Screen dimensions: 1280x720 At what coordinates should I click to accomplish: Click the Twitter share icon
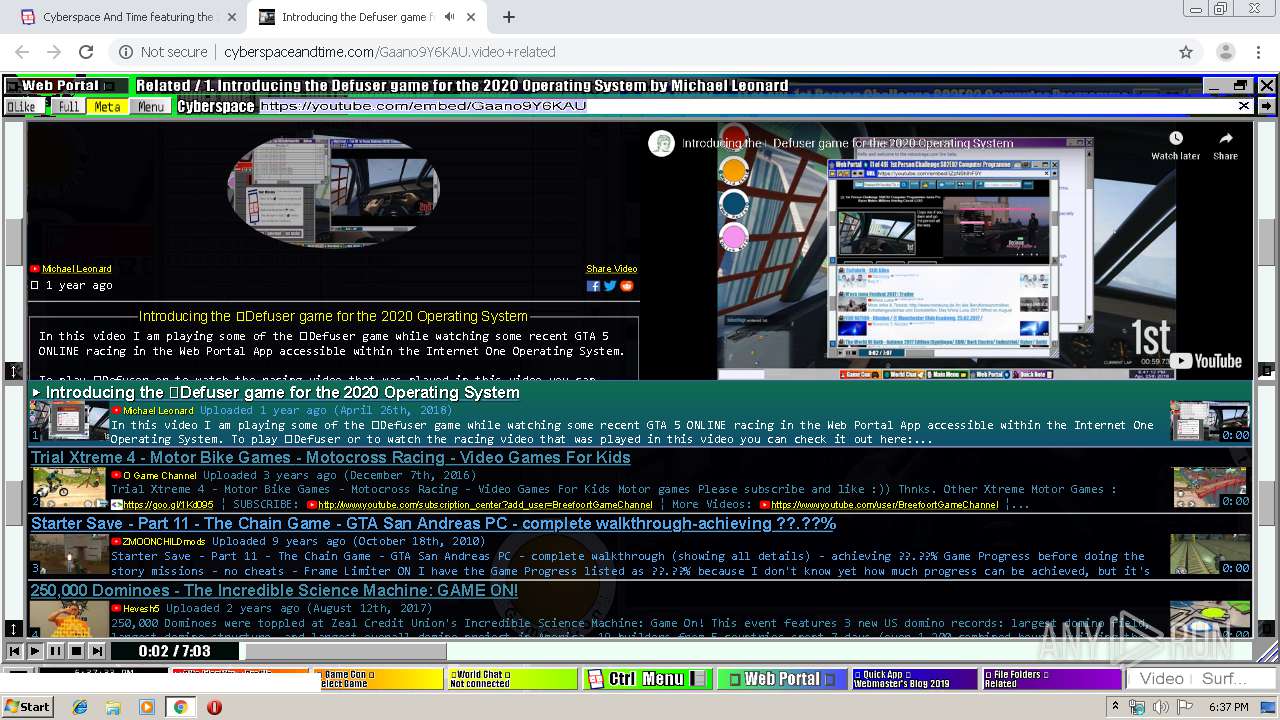(610, 286)
